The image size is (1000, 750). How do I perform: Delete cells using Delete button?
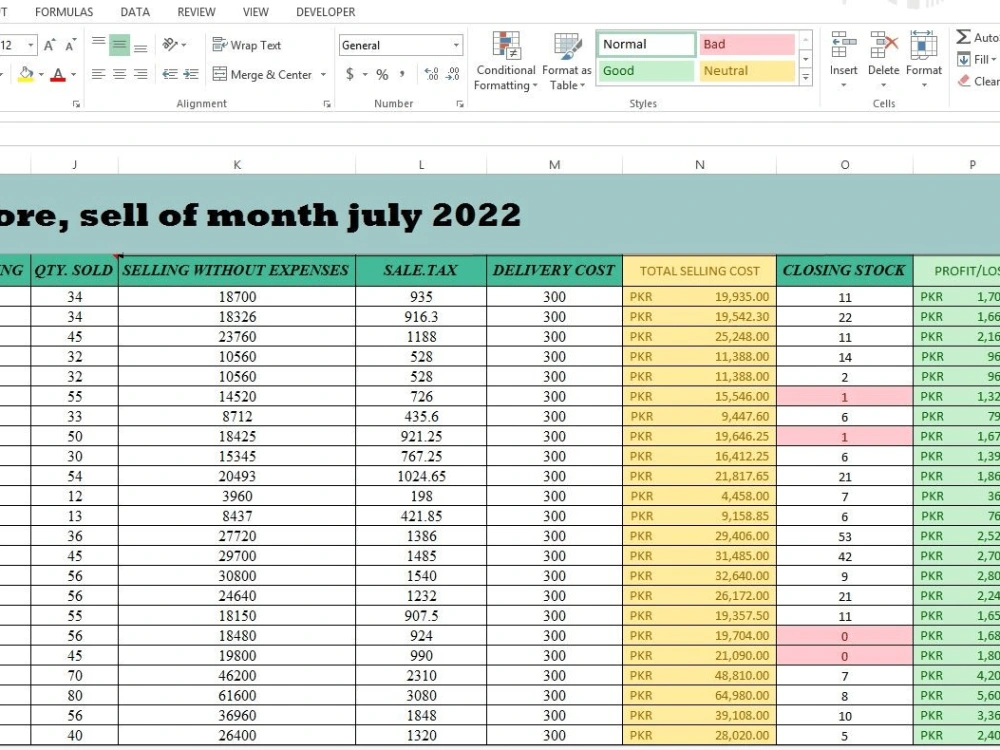click(884, 61)
